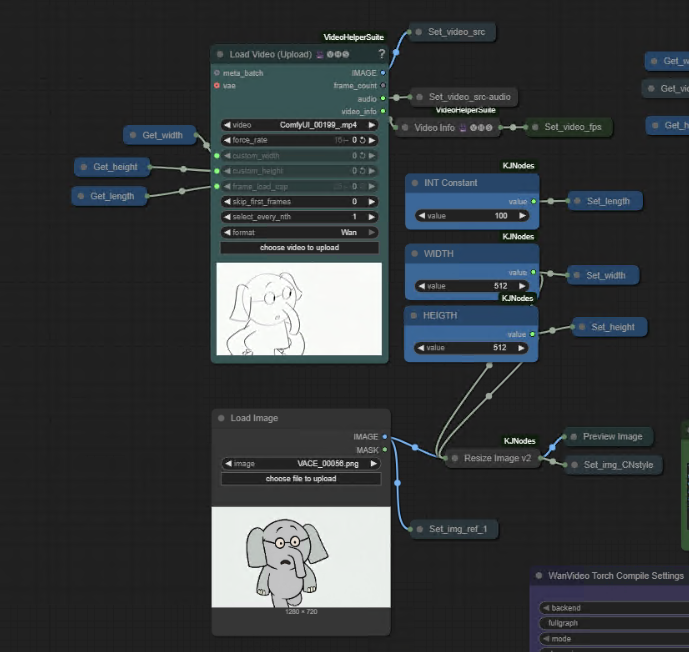Increase select_every_nth with right arrow
This screenshot has height=652, width=689.
click(372, 217)
